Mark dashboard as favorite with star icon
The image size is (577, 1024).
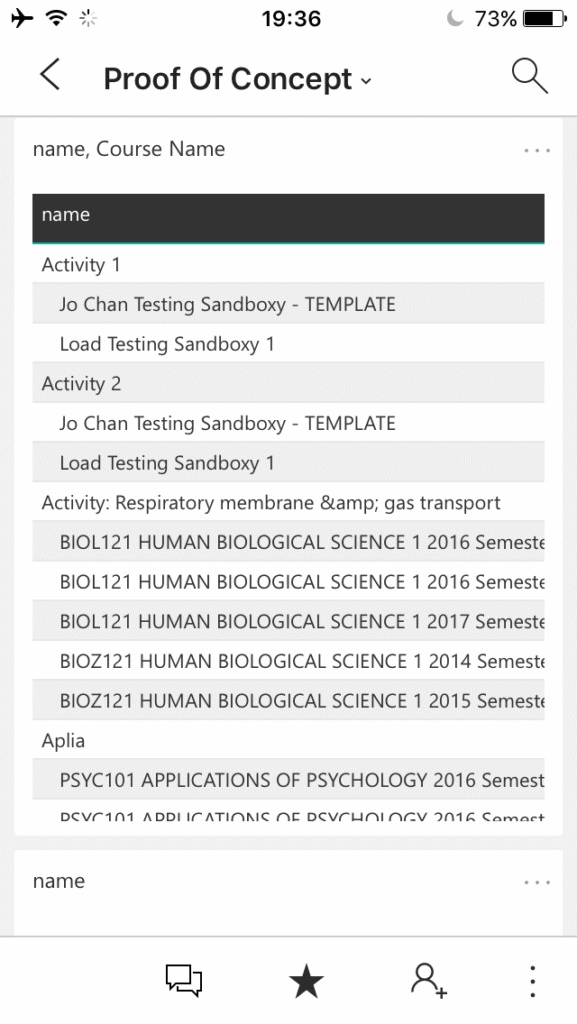pyautogui.click(x=306, y=982)
